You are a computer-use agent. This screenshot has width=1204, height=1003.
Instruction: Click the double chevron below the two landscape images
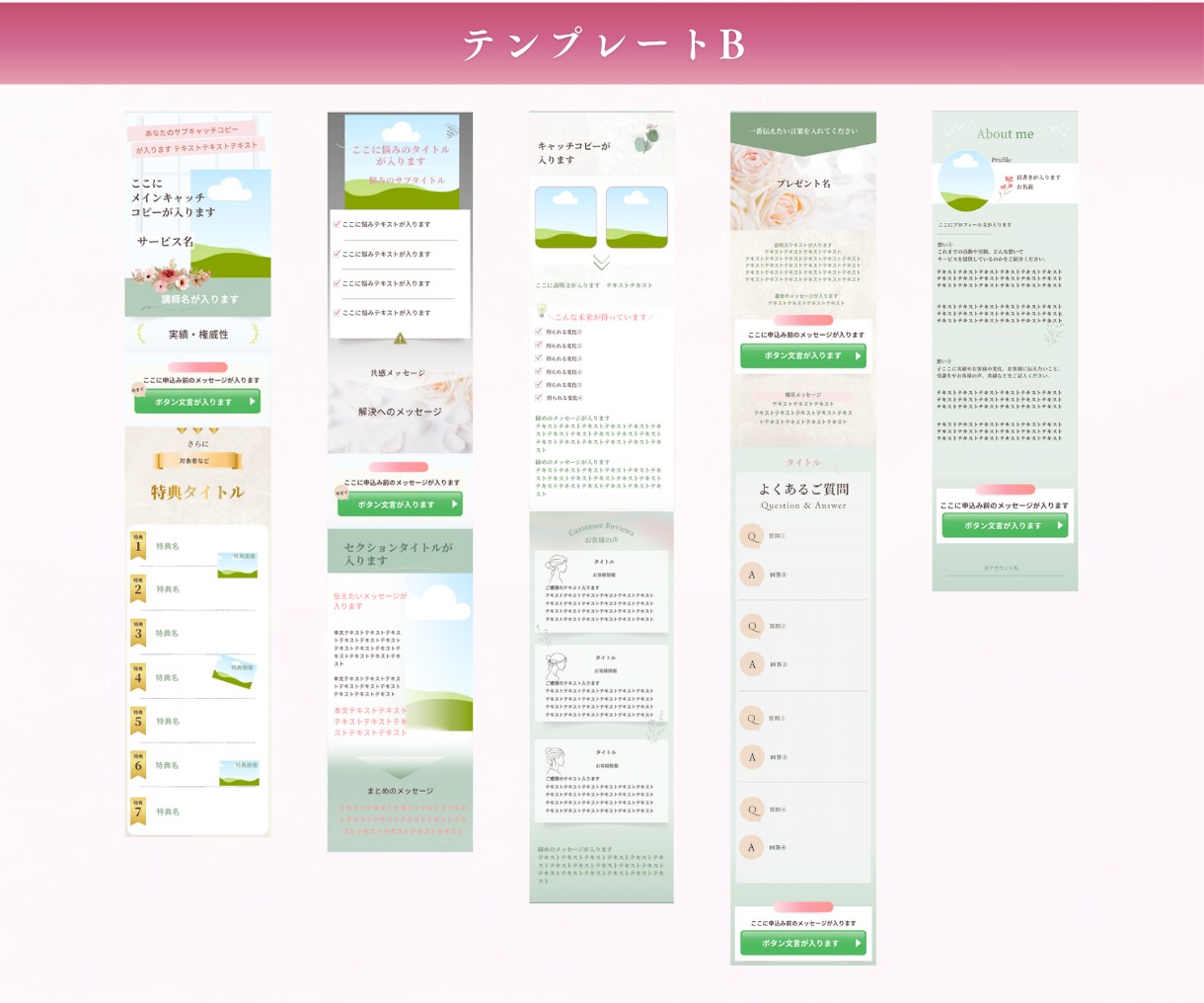[601, 263]
